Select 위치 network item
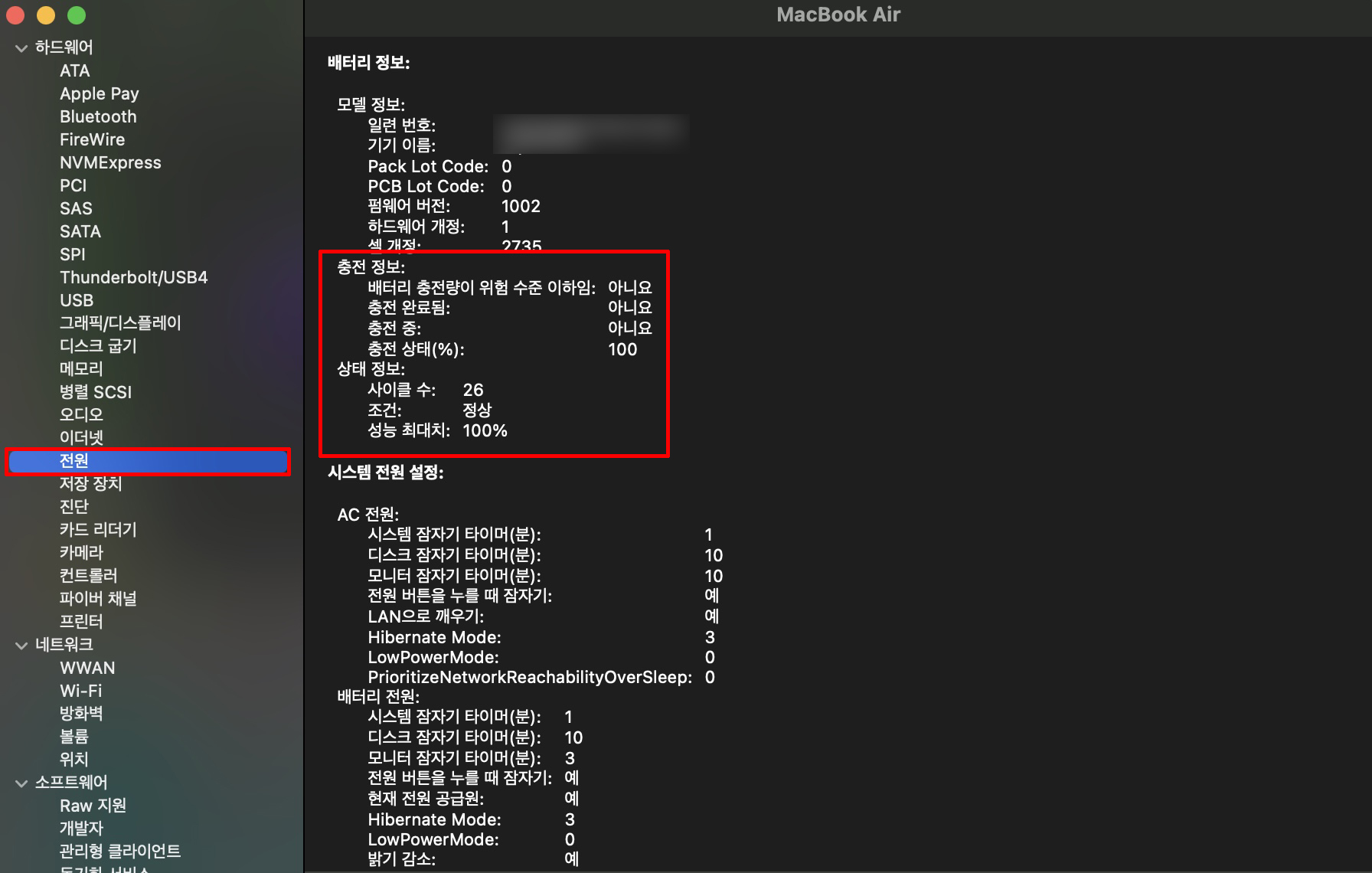This screenshot has height=873, width=1372. click(x=74, y=760)
